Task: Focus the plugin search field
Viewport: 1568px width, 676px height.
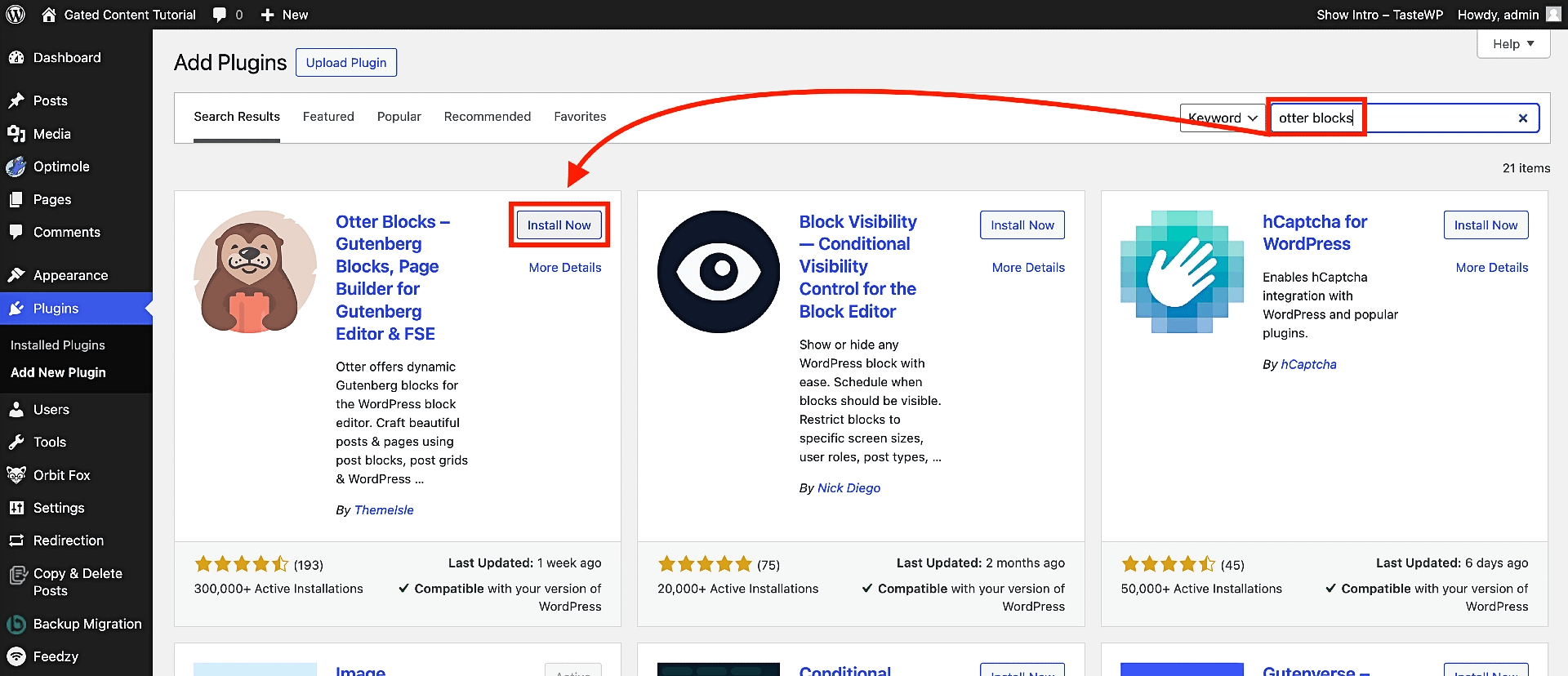Action: (x=1405, y=118)
